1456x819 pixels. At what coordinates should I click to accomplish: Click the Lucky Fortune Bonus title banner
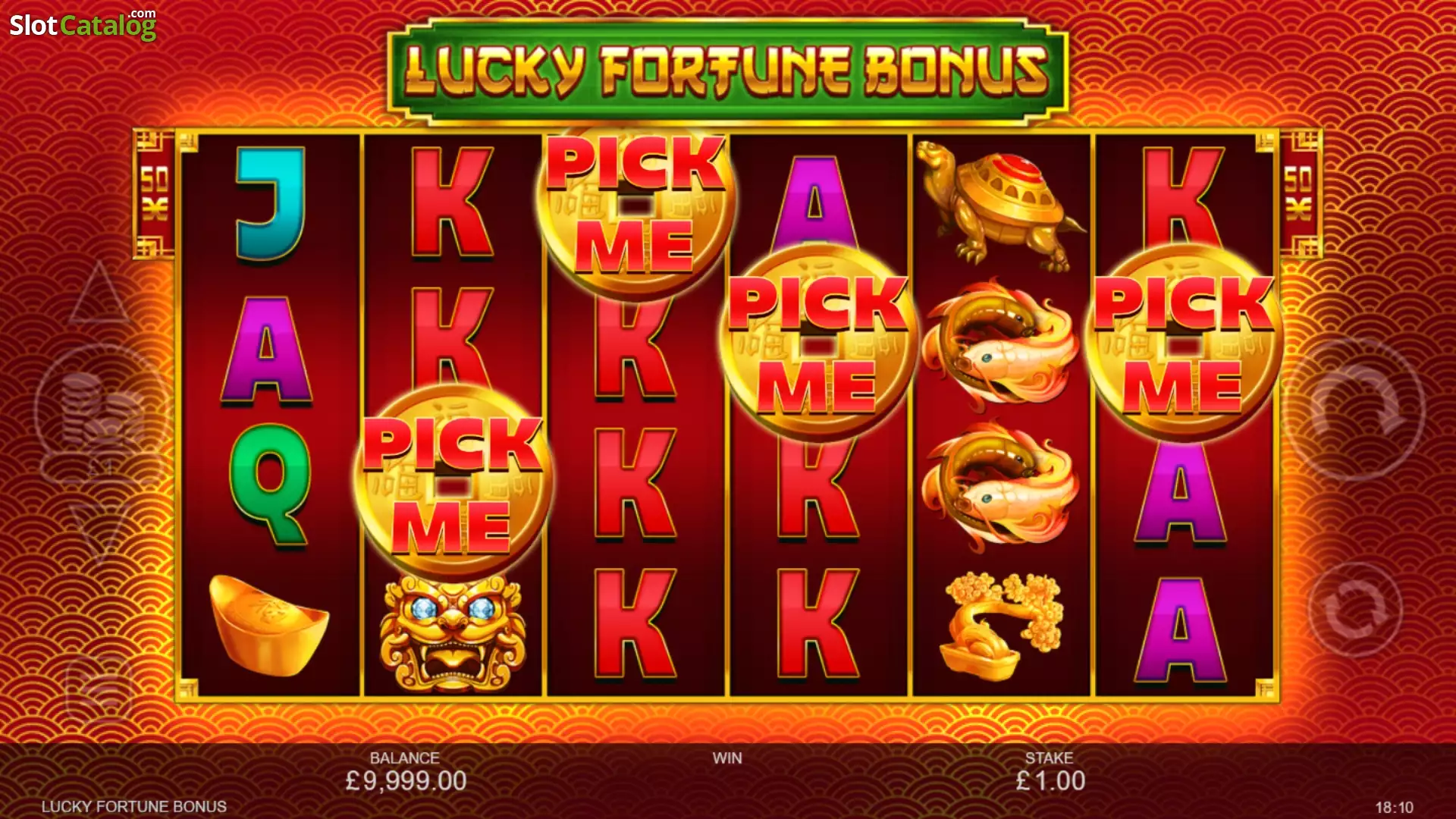tap(727, 72)
